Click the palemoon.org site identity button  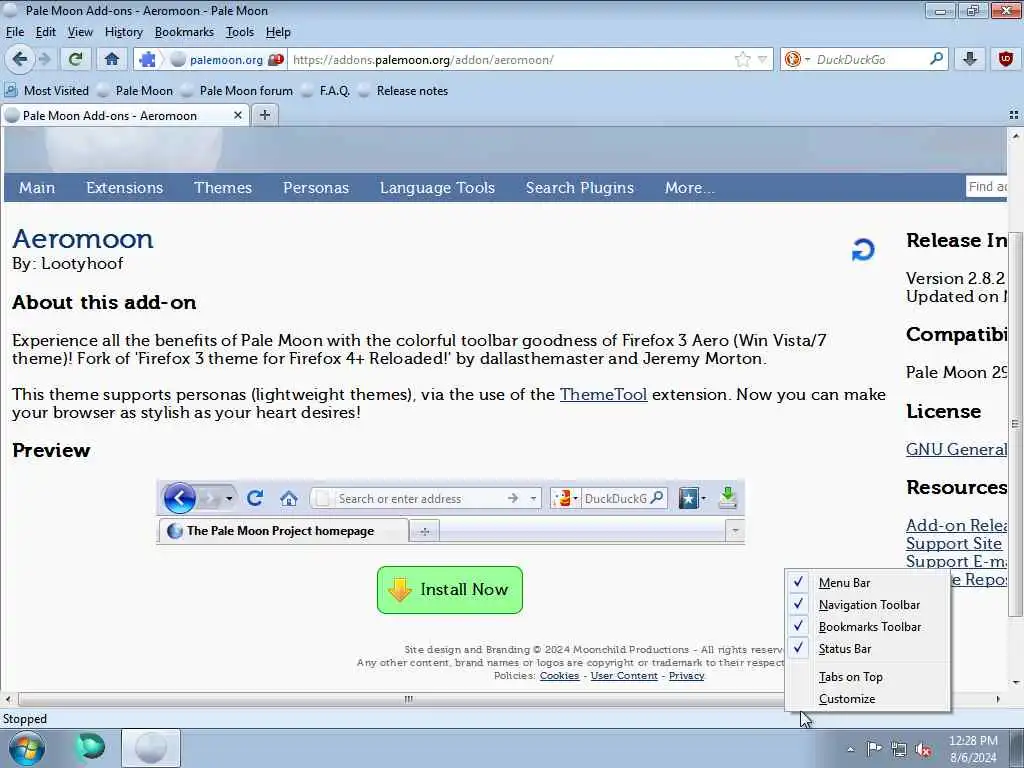(226, 59)
